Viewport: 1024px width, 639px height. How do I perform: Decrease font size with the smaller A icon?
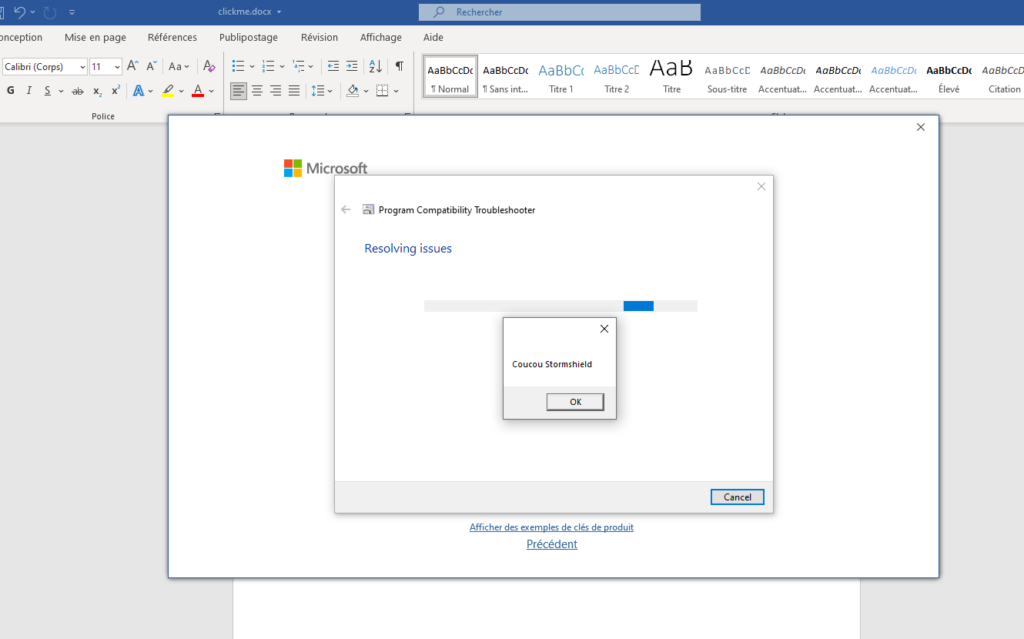pyautogui.click(x=152, y=66)
